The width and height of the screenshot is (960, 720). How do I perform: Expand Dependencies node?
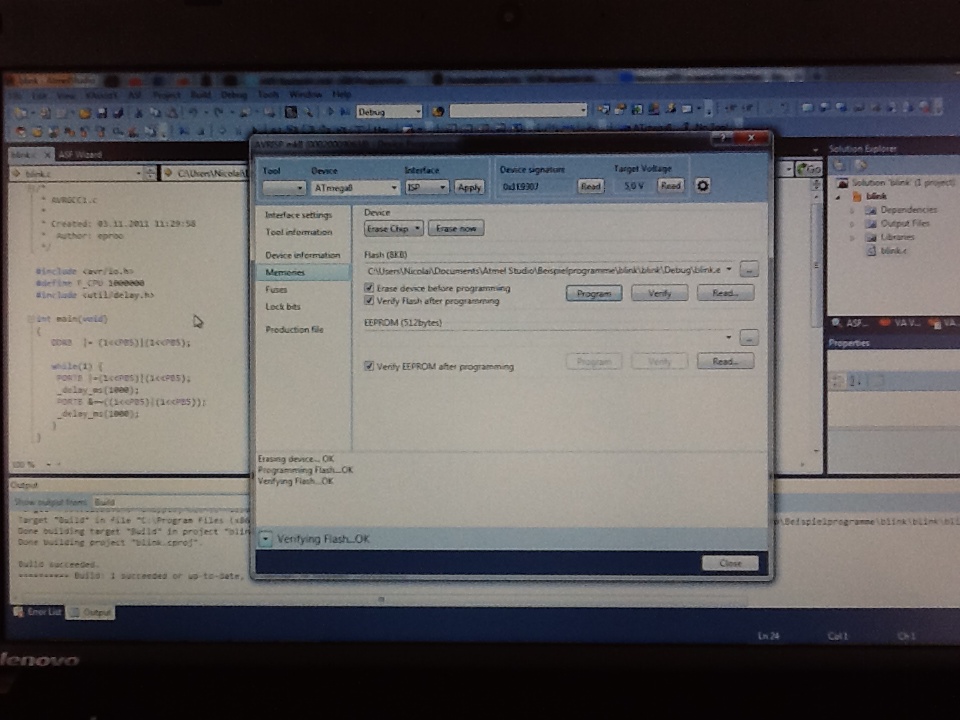click(x=852, y=210)
